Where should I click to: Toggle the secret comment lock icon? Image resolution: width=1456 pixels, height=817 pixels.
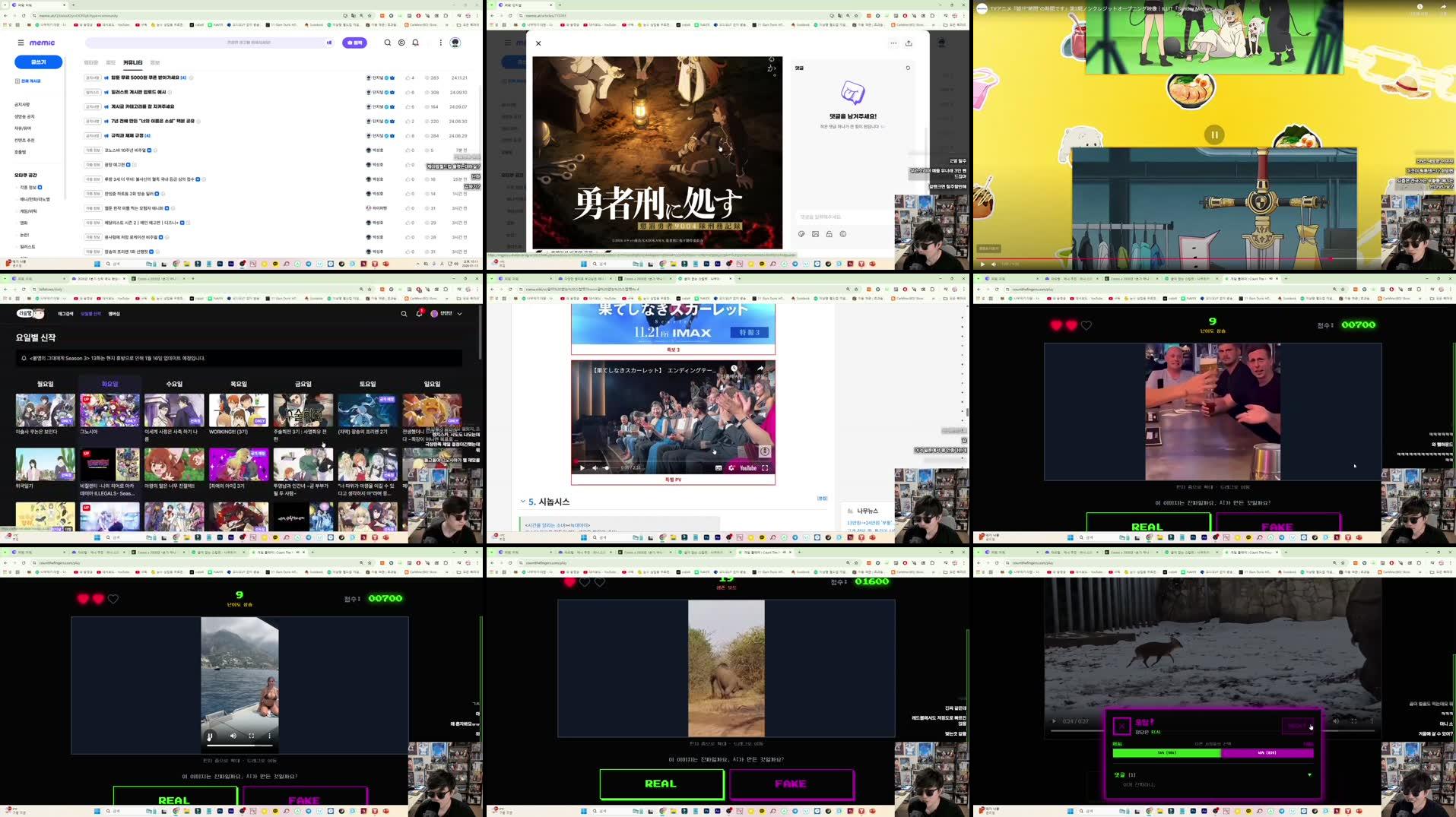coord(830,236)
